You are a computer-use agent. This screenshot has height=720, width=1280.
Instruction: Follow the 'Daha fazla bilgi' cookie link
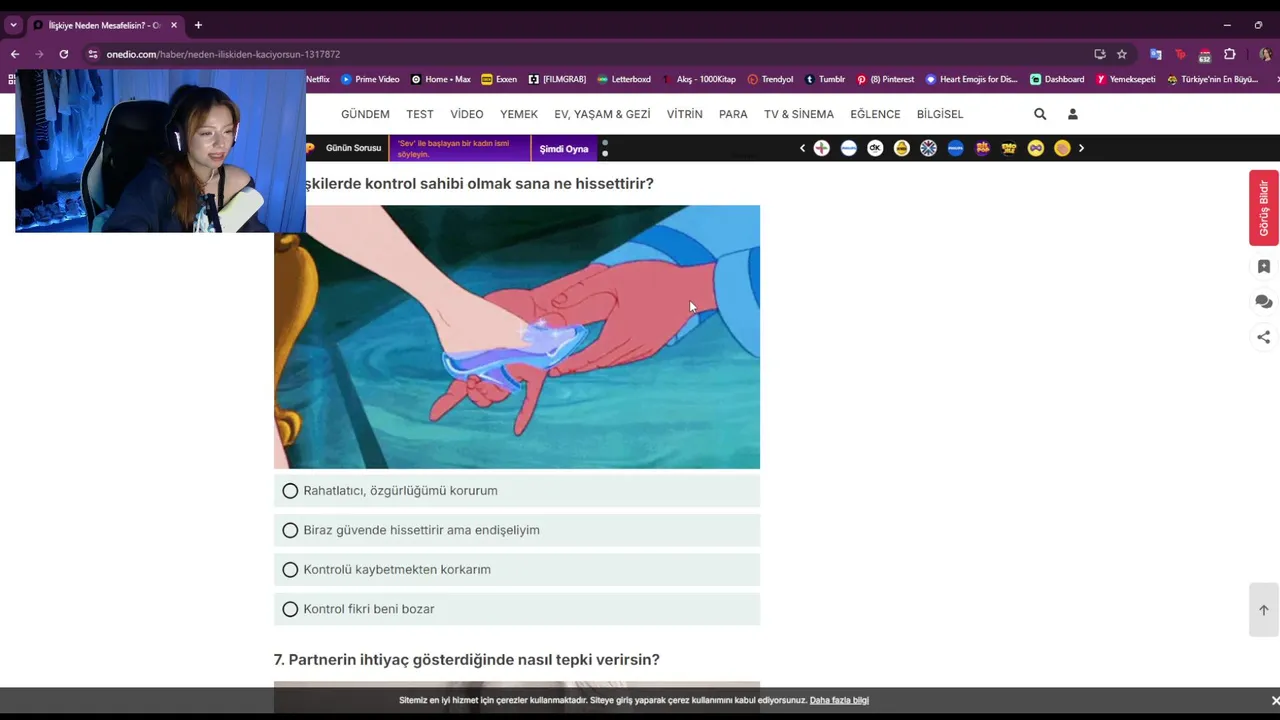pos(839,700)
